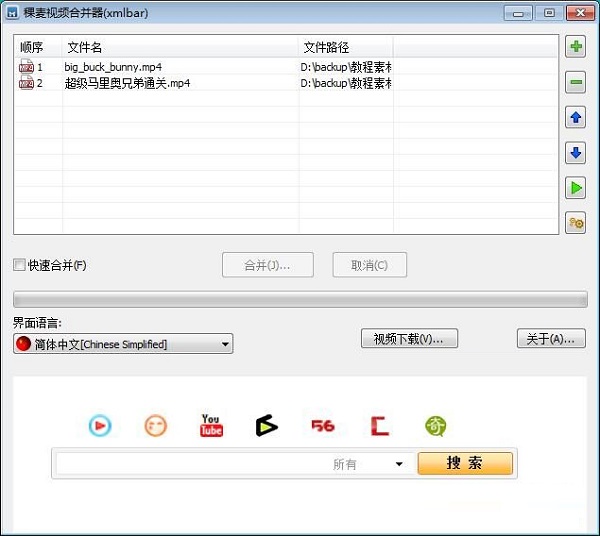The height and width of the screenshot is (536, 600).
Task: Open the 56 video site icon
Action: point(323,425)
